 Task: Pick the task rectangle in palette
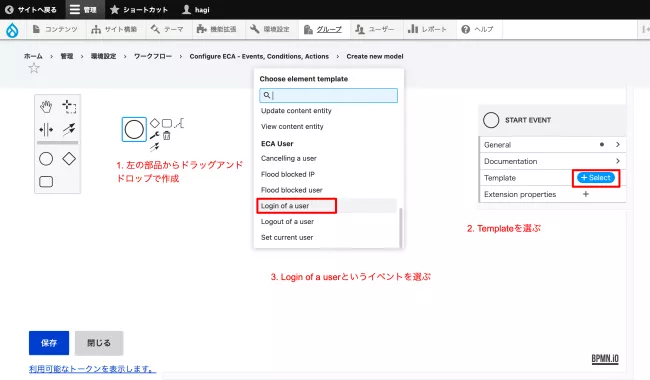click(46, 182)
